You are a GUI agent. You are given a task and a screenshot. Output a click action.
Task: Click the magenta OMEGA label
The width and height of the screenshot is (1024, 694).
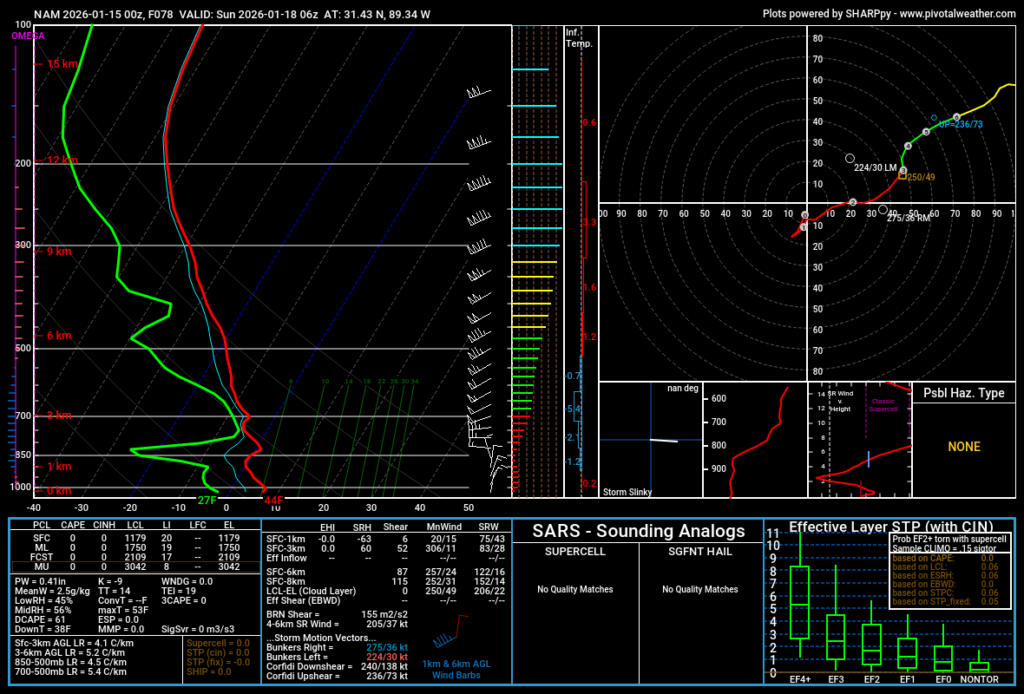(28, 35)
